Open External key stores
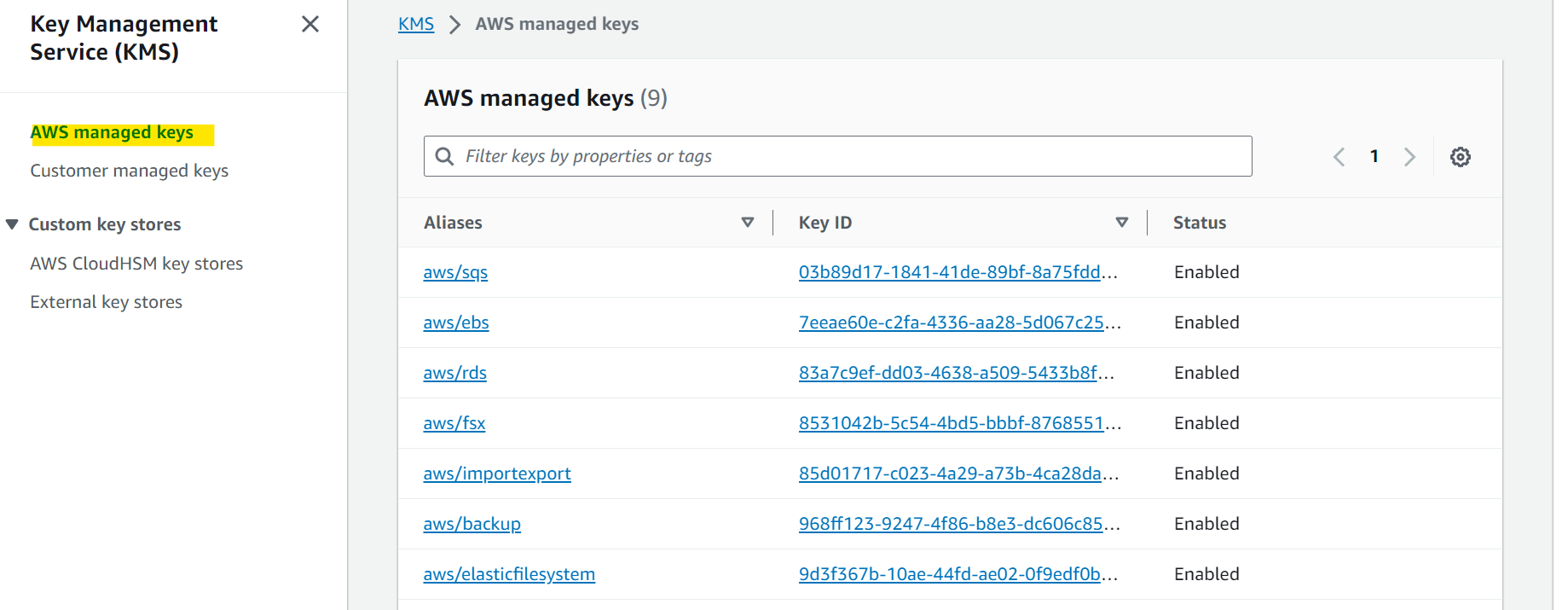 107,302
